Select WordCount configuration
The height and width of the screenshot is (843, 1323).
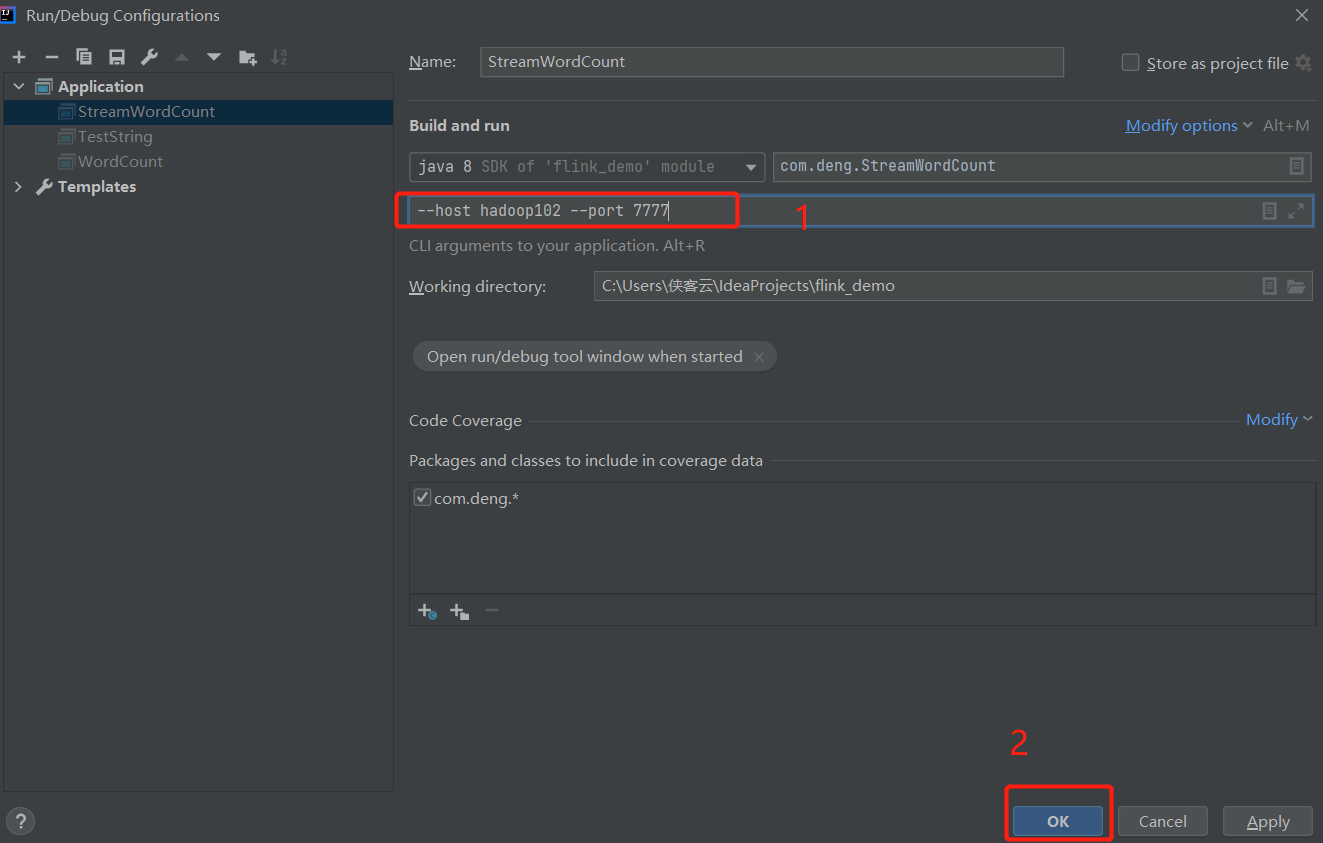(198, 162)
